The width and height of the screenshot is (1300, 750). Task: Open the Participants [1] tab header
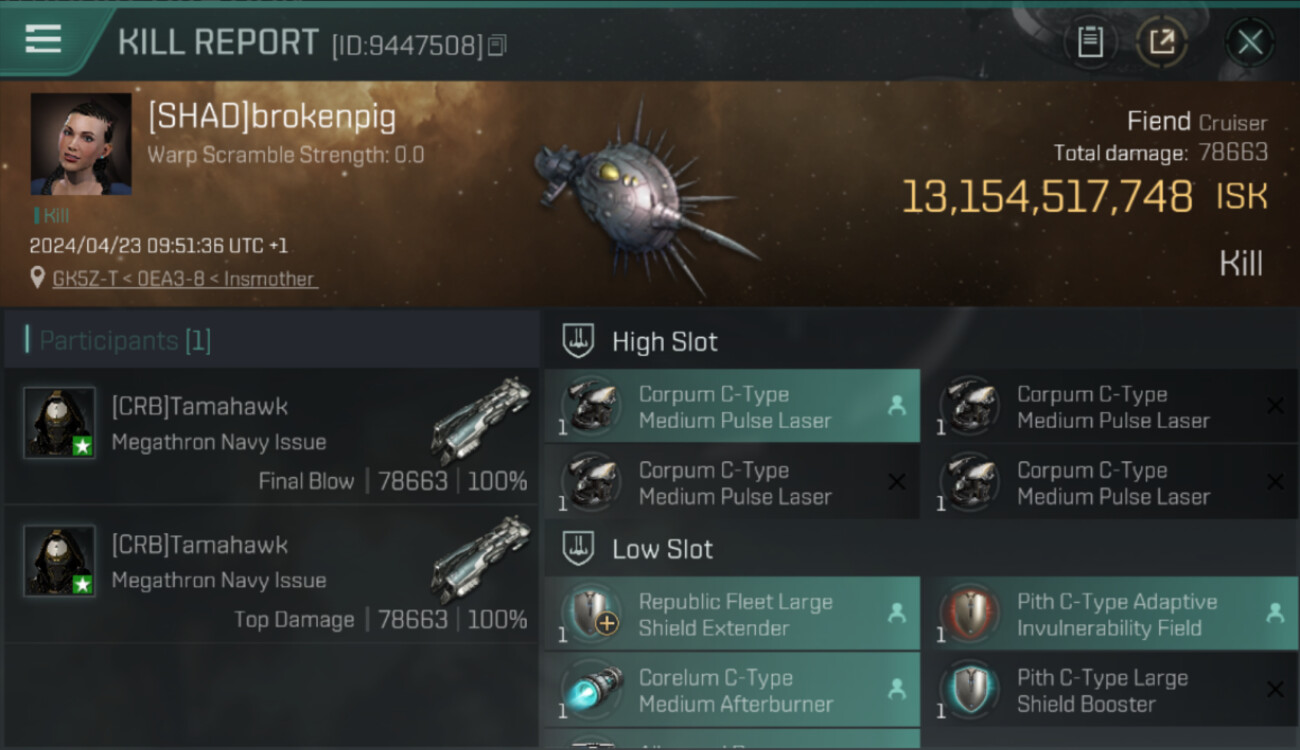[125, 341]
